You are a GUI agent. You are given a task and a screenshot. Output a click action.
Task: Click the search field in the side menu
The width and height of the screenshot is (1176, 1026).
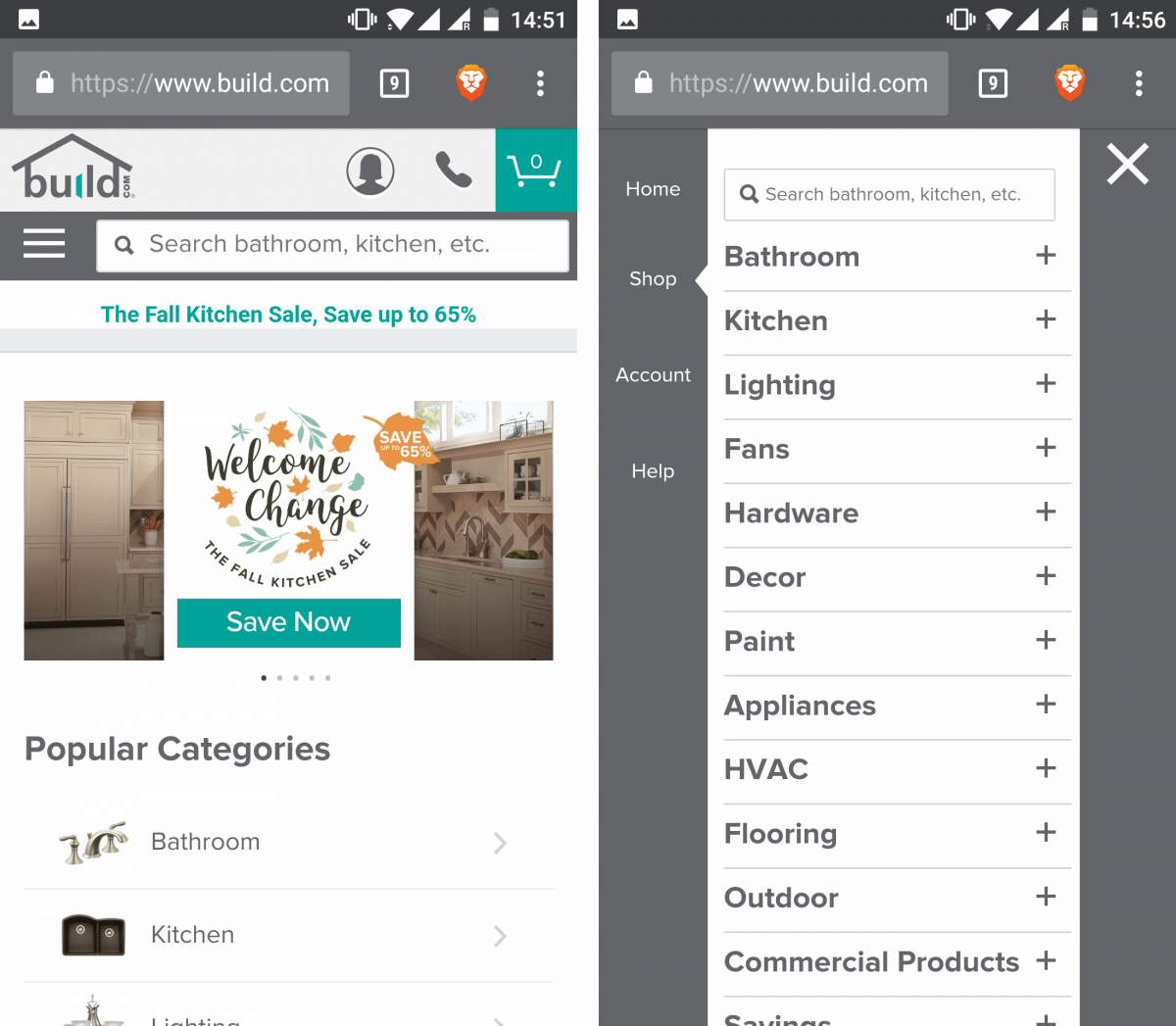coord(890,194)
